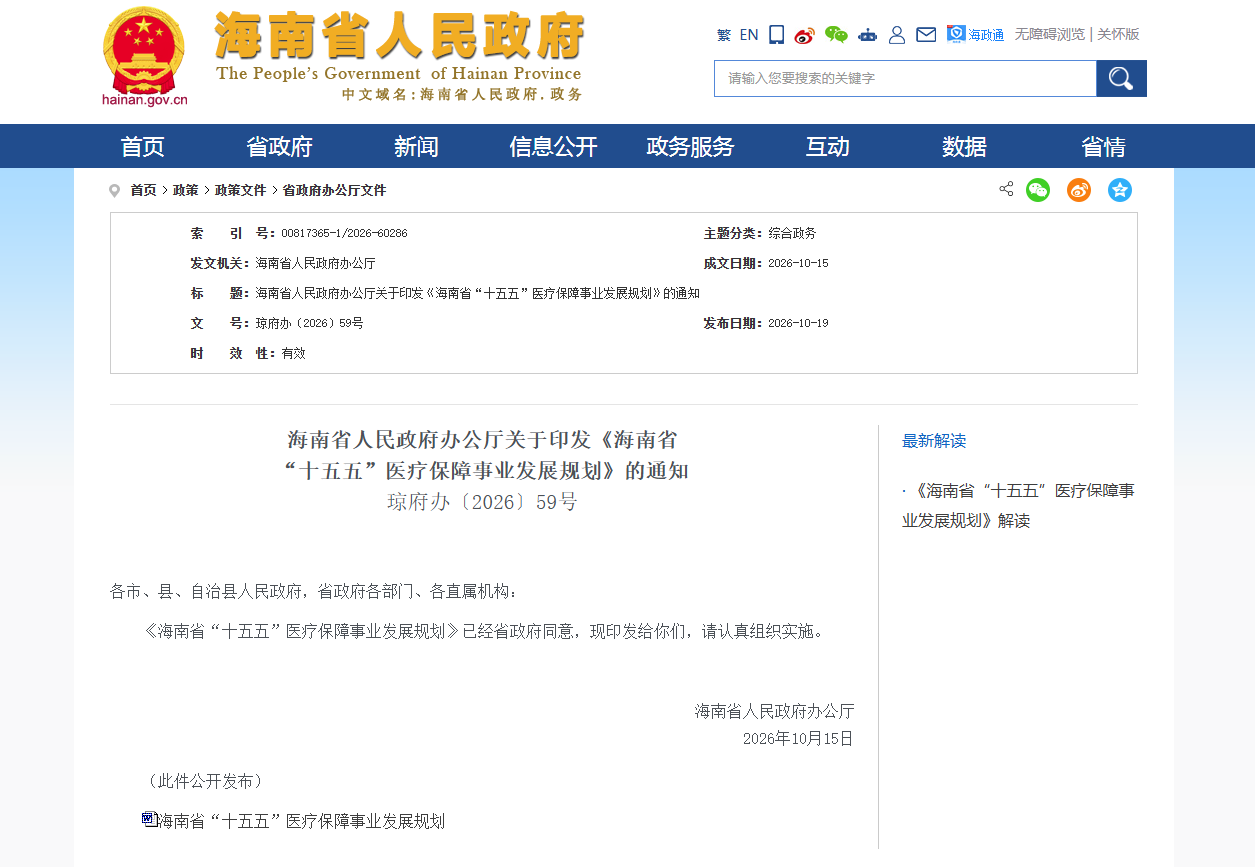Screen dimensions: 1255x867
Task: Share via orange Weibo round icon
Action: point(1079,190)
